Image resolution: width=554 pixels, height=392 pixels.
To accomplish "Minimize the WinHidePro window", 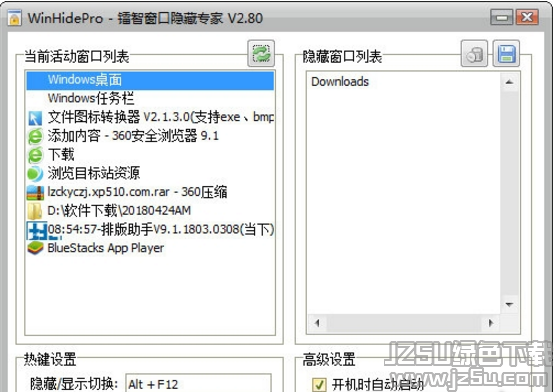I will click(501, 17).
